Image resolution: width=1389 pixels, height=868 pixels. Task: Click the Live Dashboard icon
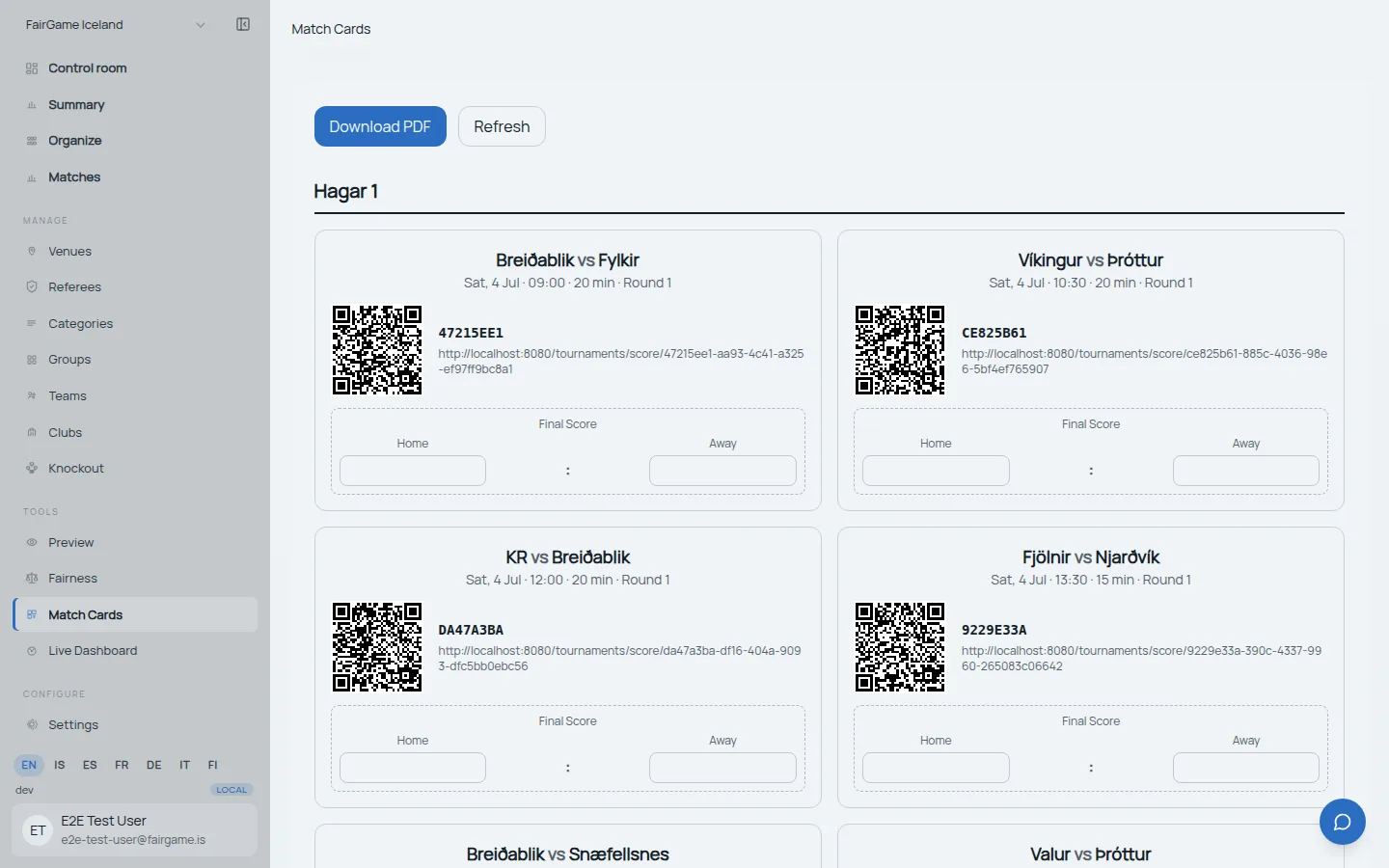32,651
